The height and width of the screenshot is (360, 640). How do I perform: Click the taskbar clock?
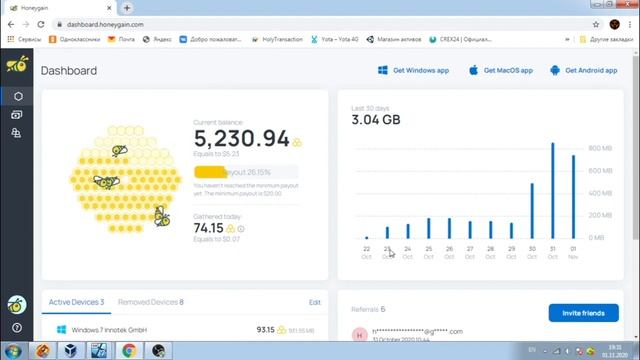tap(615, 351)
